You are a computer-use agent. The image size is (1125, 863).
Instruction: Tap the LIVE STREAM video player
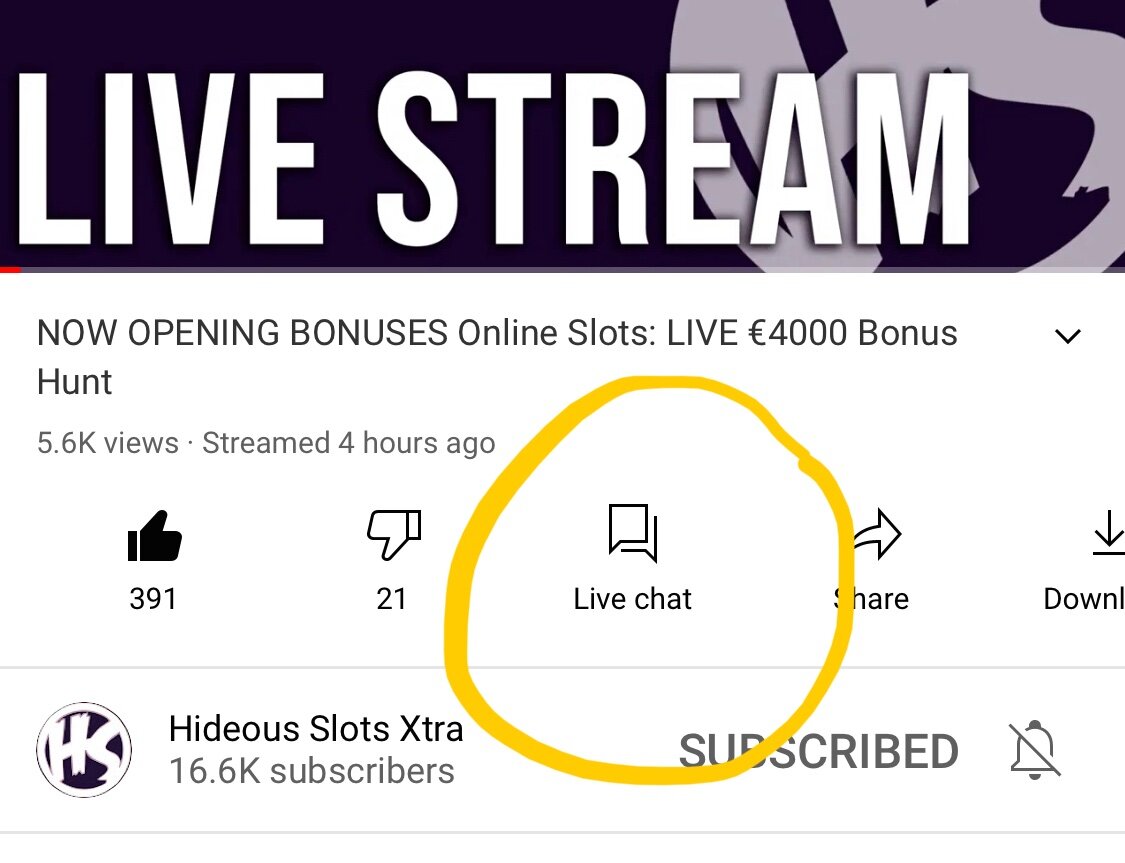tap(562, 133)
